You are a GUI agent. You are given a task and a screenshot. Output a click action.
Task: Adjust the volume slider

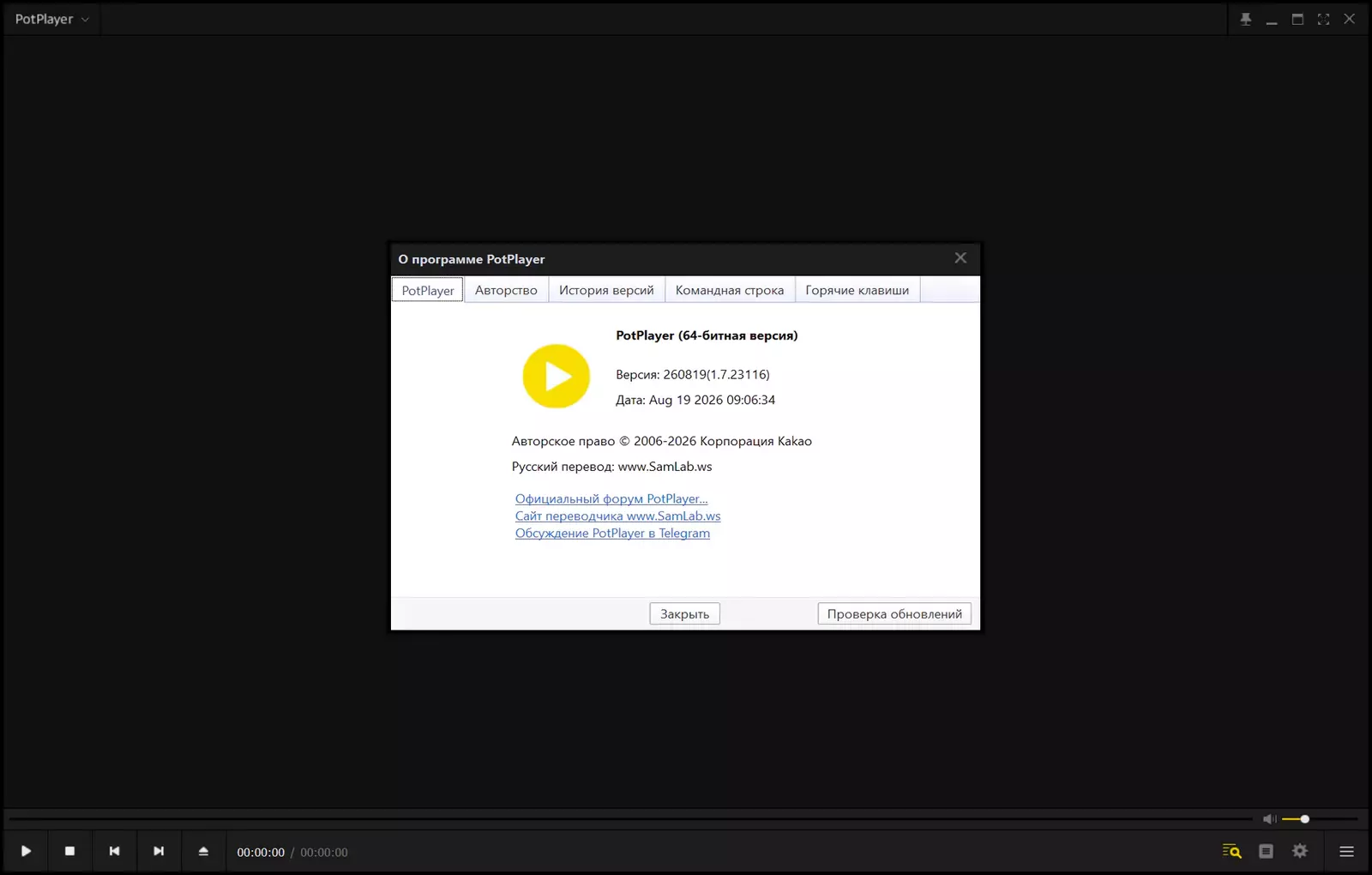click(1320, 819)
